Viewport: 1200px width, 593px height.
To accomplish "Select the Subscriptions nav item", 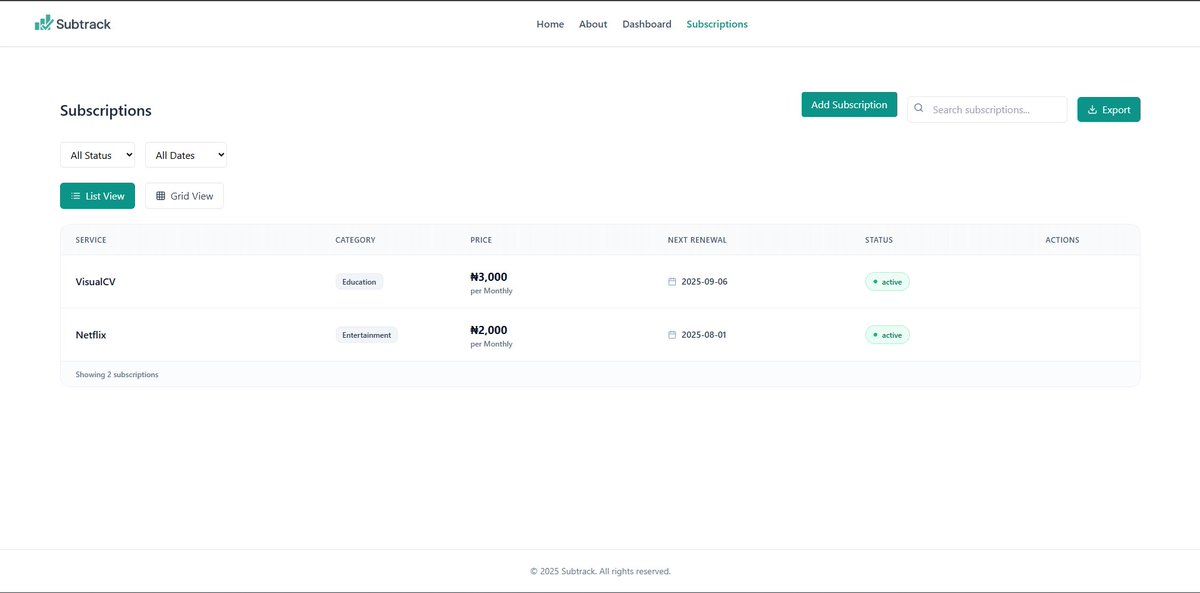I will (x=717, y=24).
